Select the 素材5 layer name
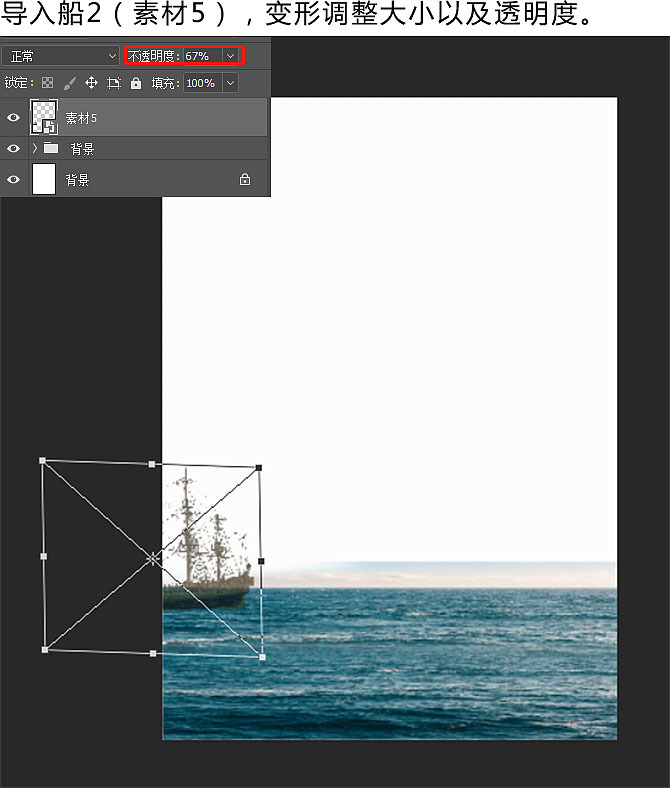This screenshot has height=788, width=670. tap(81, 118)
